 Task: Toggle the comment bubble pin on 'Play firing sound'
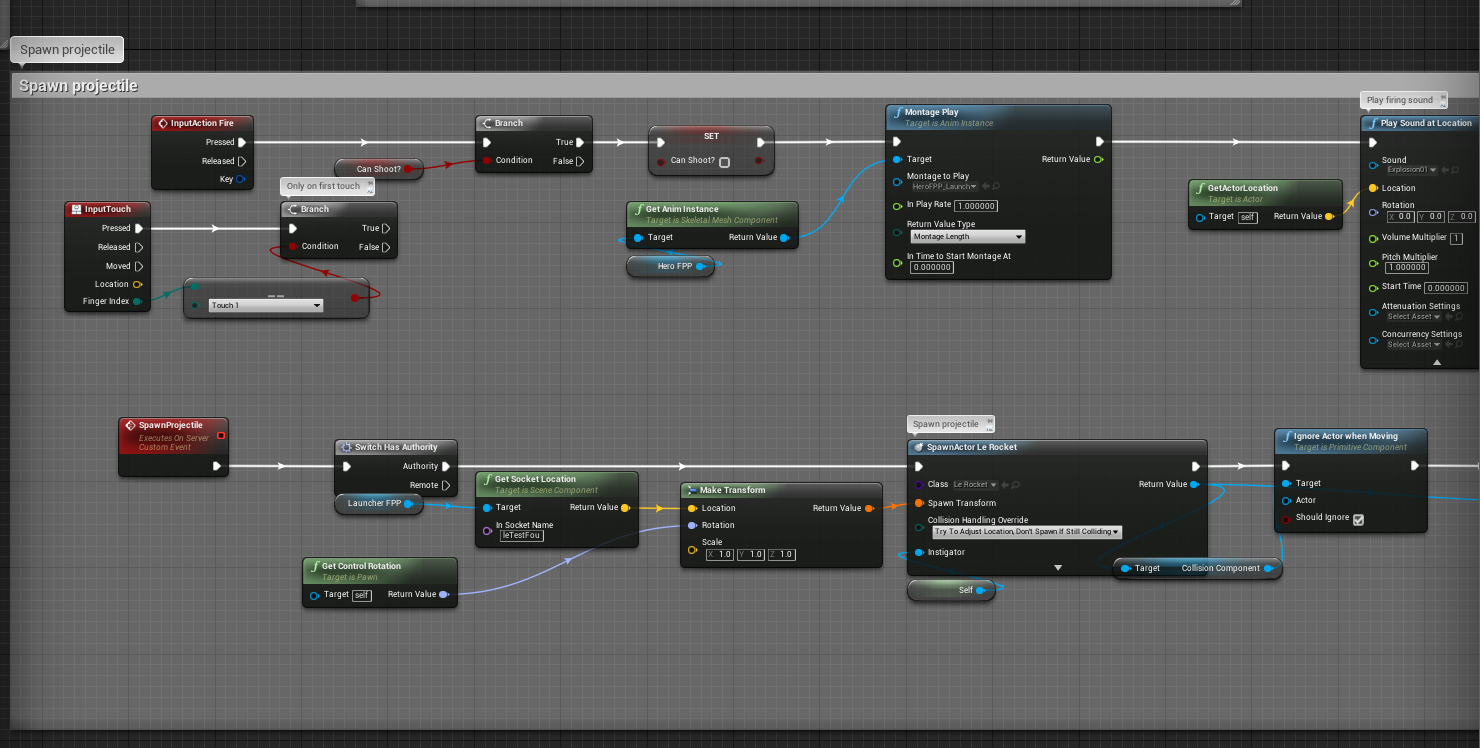point(1441,98)
